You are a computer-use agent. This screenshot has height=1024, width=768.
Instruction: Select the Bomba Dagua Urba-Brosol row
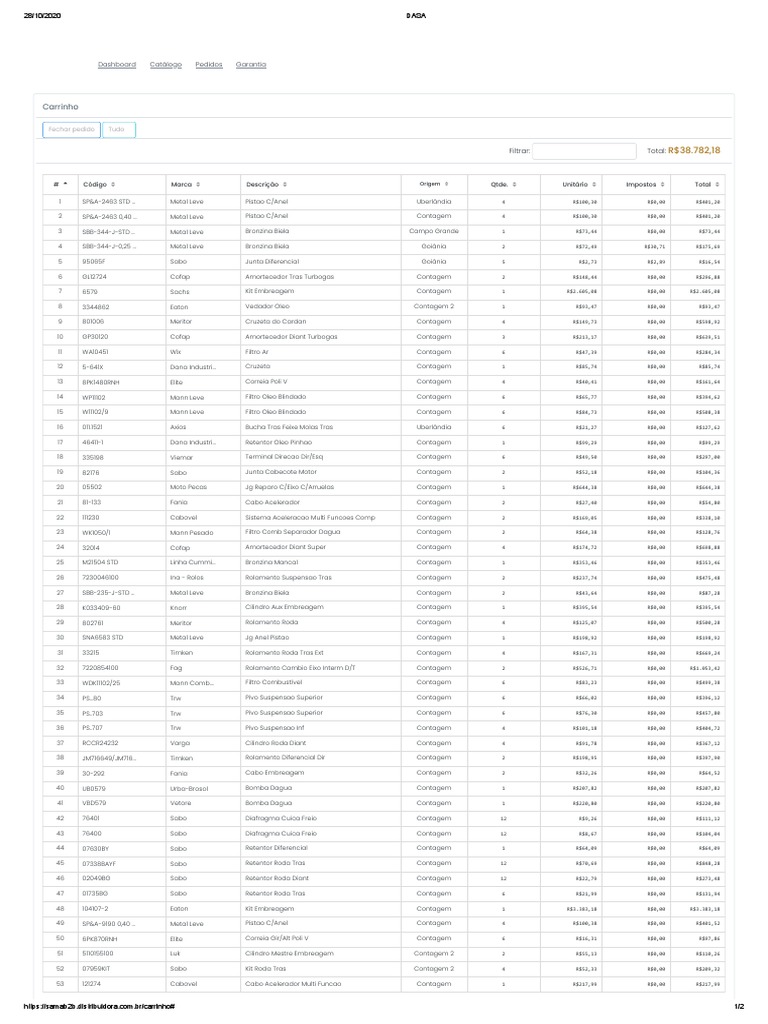(x=384, y=788)
